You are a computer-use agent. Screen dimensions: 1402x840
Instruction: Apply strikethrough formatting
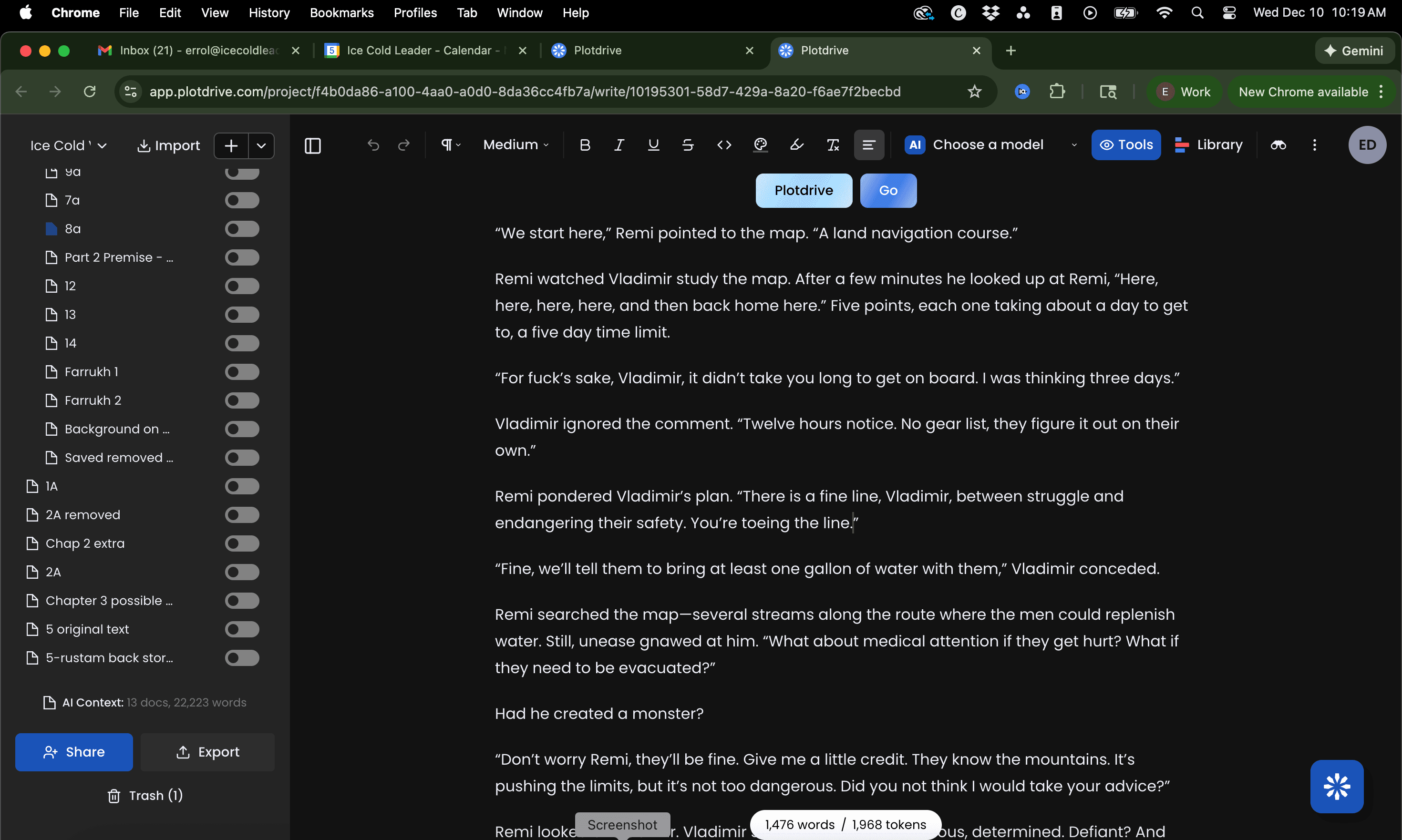pos(688,145)
